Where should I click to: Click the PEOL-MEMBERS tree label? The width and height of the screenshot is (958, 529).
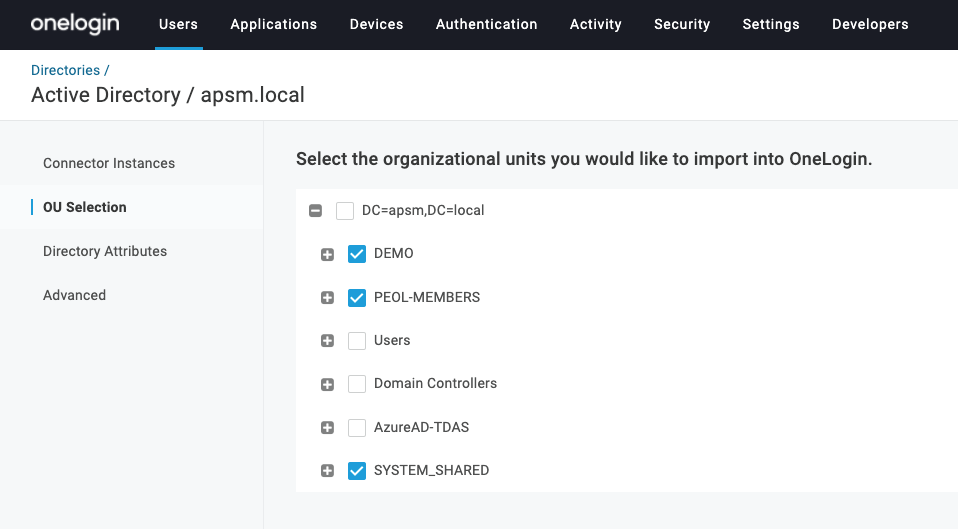coord(427,297)
